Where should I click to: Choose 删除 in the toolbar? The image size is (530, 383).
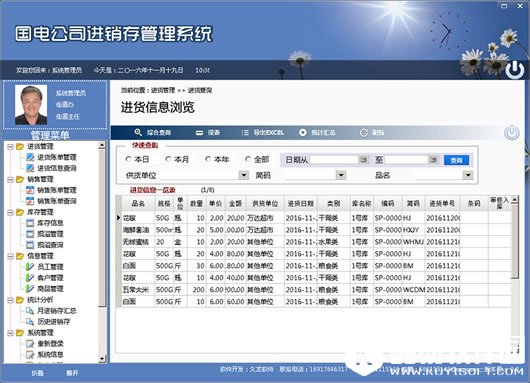(x=378, y=133)
